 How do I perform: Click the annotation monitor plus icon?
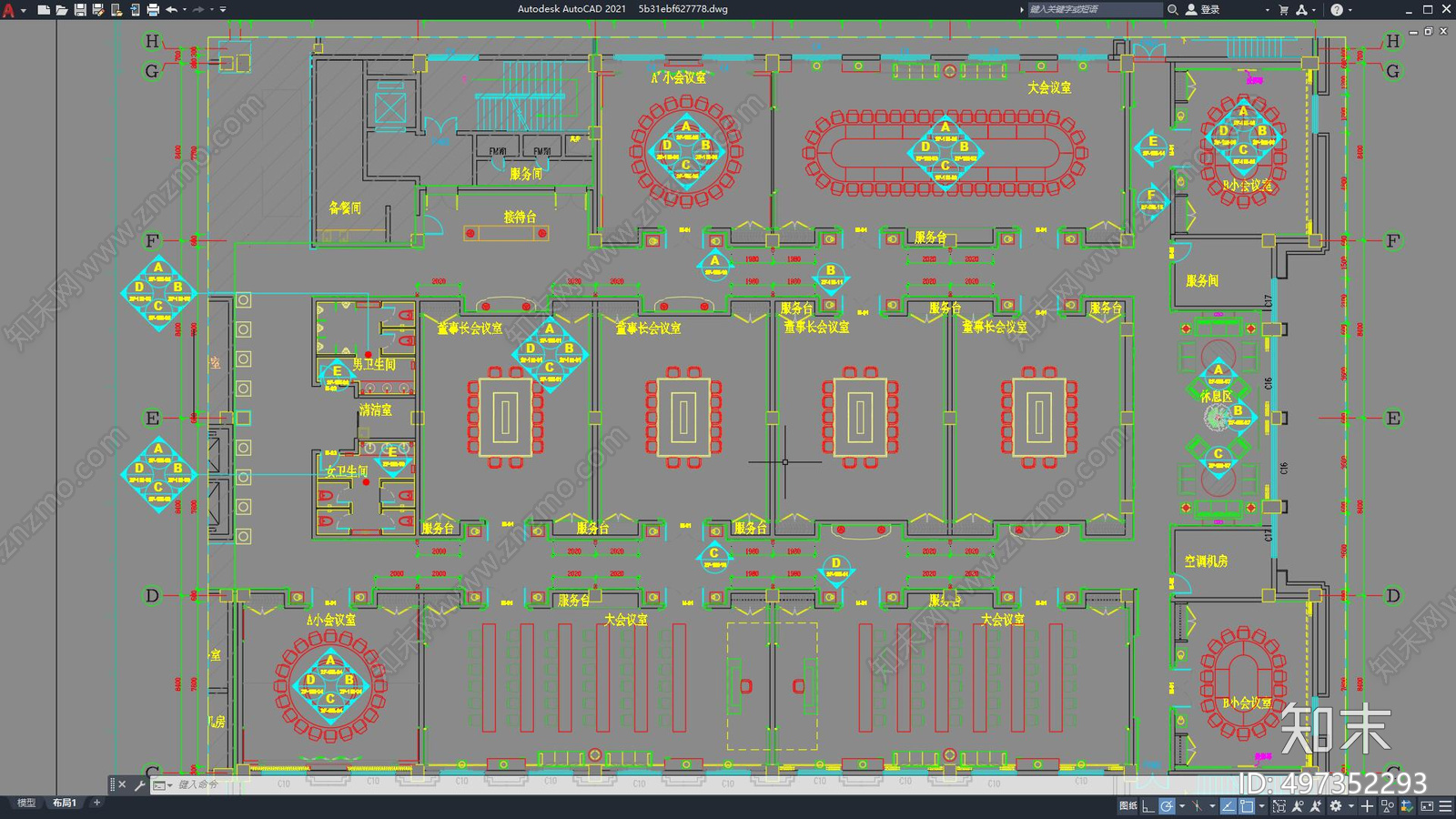pos(1367,806)
